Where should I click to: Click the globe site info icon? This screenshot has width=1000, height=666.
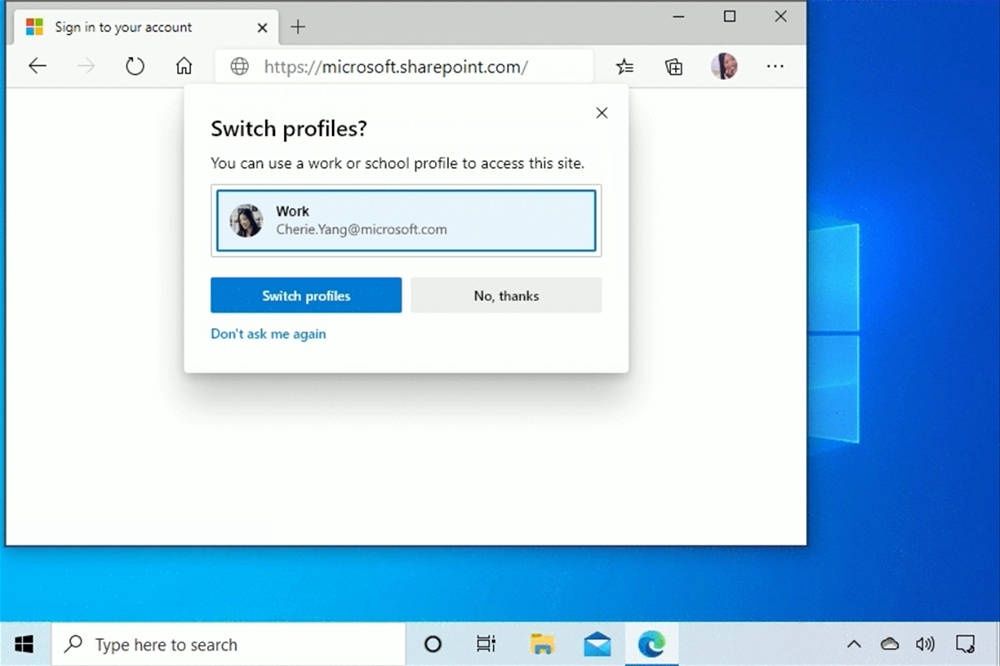click(x=239, y=66)
